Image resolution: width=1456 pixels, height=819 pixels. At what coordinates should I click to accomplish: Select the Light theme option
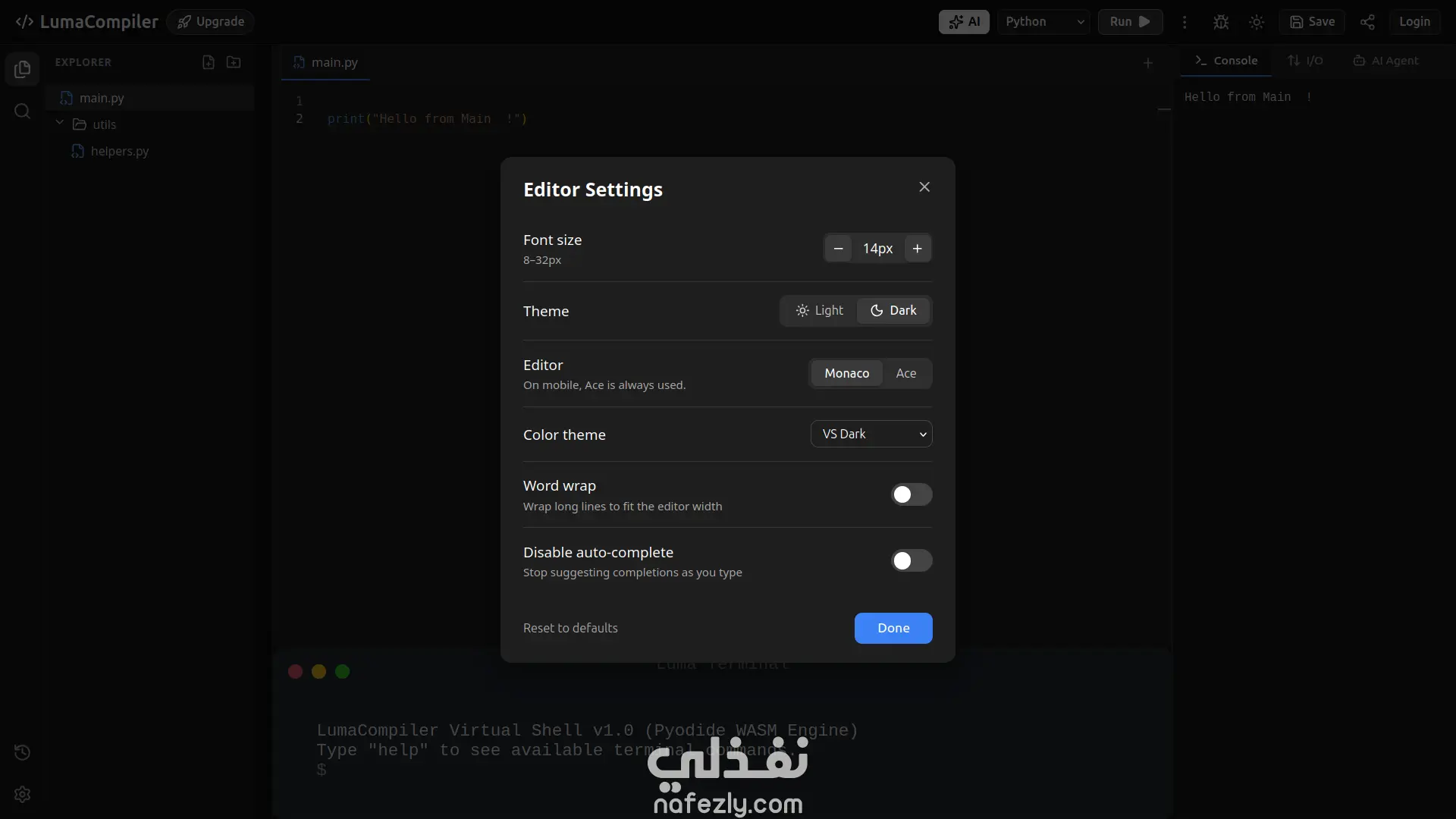(x=819, y=310)
